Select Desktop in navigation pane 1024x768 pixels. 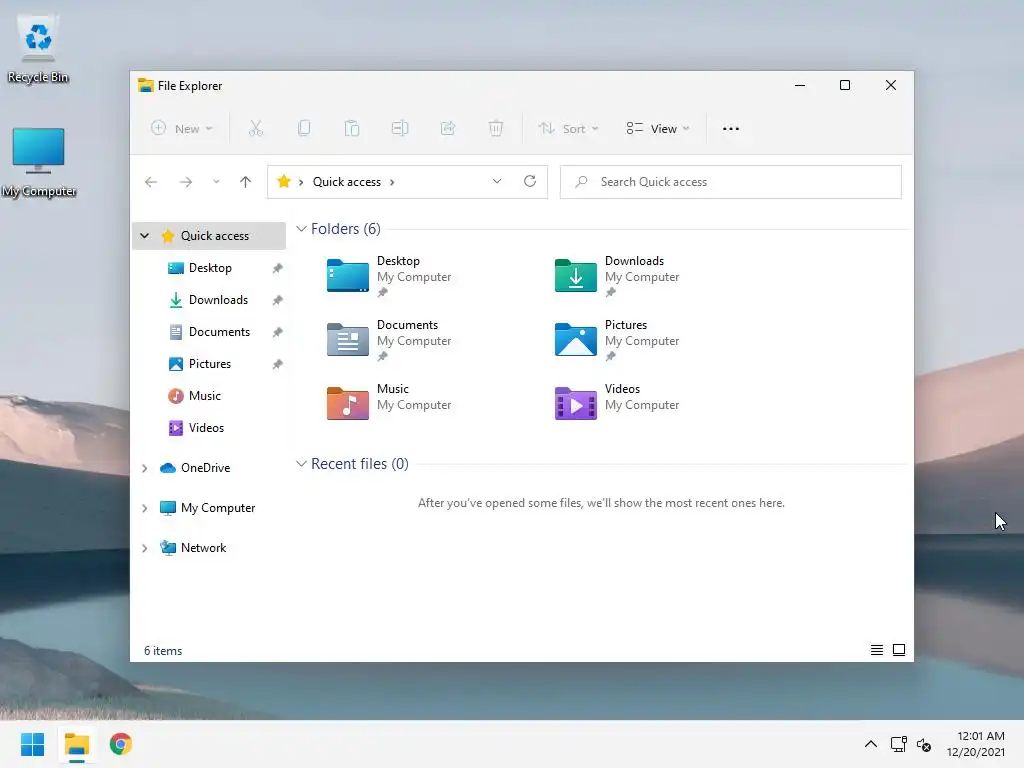pos(209,268)
